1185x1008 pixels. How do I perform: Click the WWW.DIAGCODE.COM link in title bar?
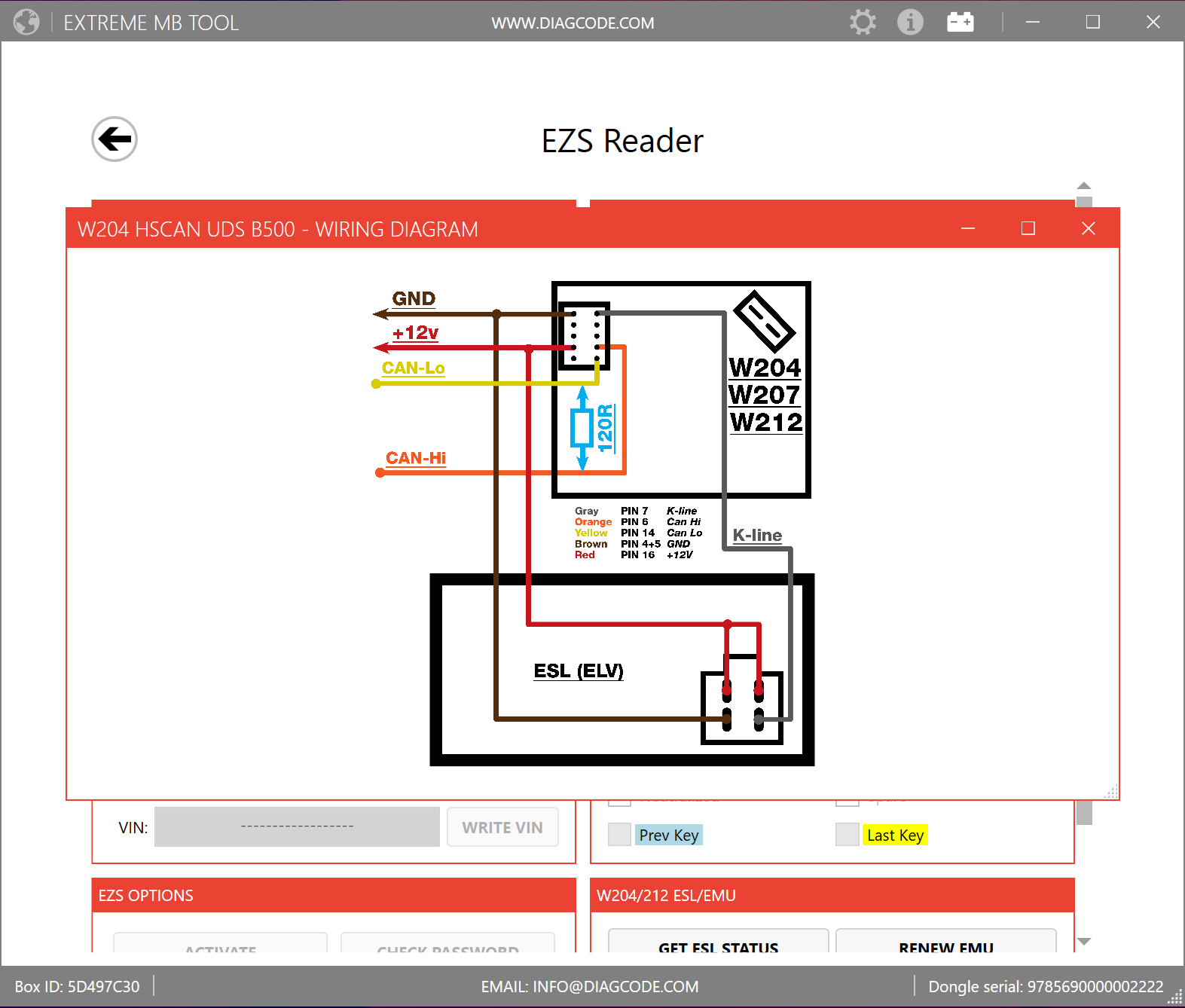point(573,23)
